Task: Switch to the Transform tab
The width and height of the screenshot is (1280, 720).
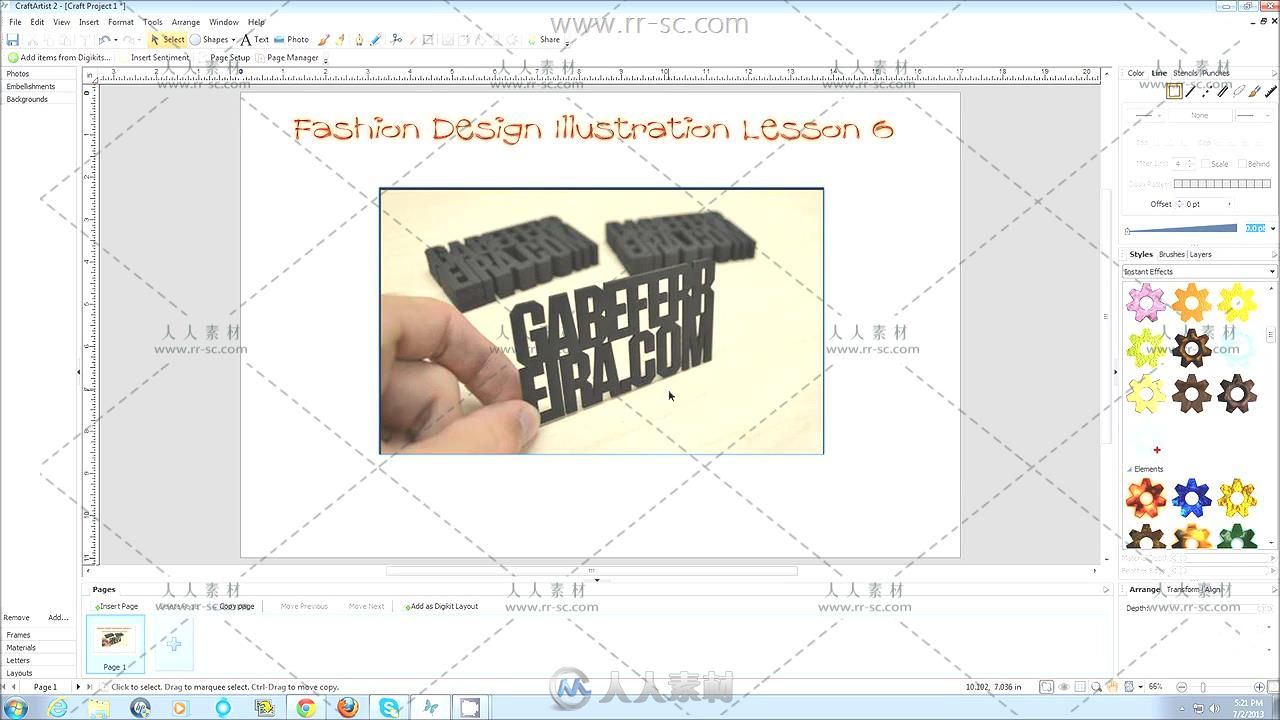Action: 1183,589
